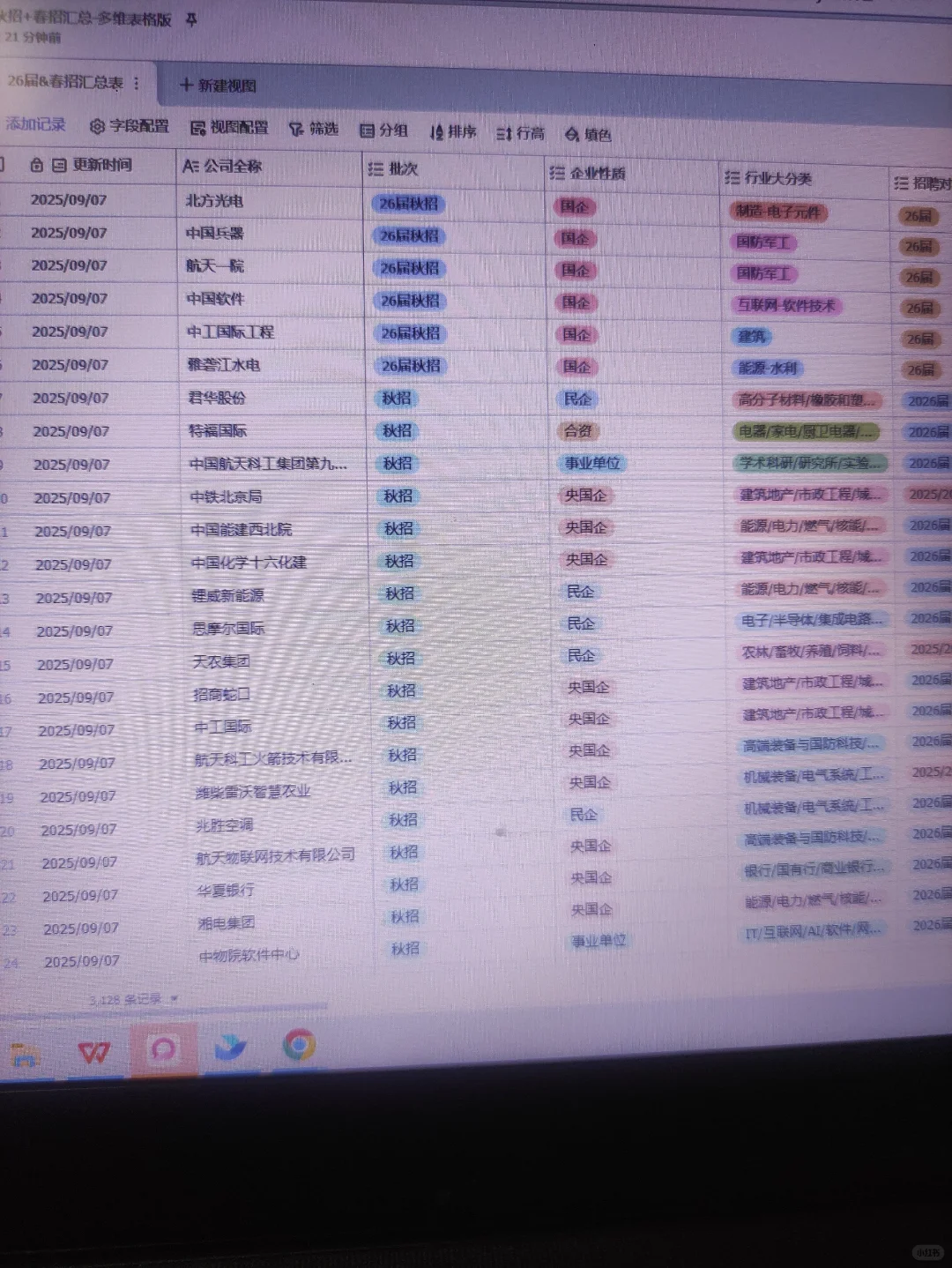Click 添加记录 to add a record

pos(35,123)
